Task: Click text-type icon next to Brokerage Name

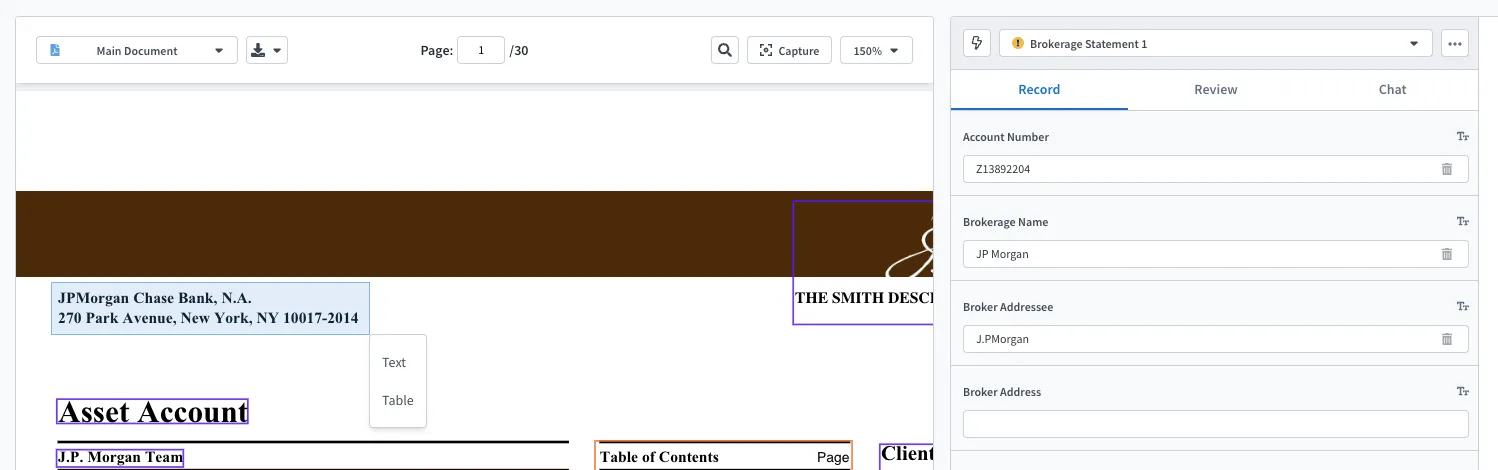Action: point(1462,222)
